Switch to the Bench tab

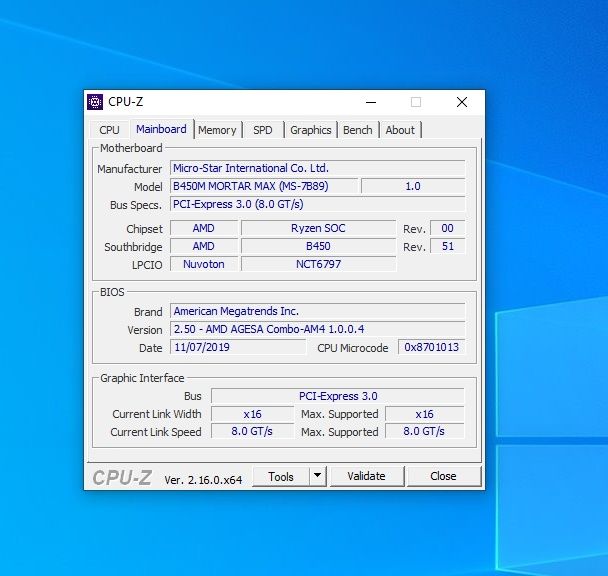pos(358,130)
